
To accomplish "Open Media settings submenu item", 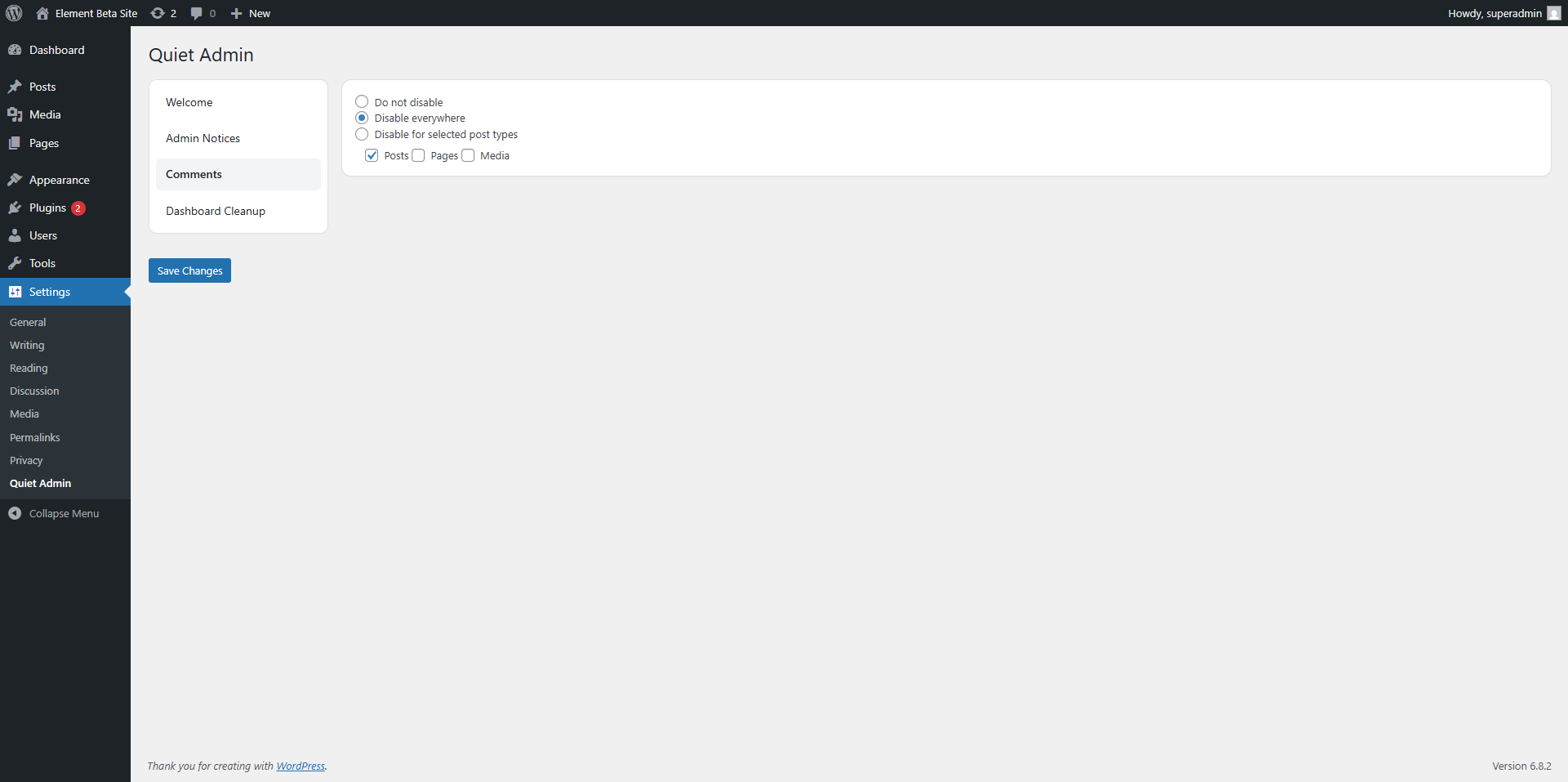I will pyautogui.click(x=24, y=413).
